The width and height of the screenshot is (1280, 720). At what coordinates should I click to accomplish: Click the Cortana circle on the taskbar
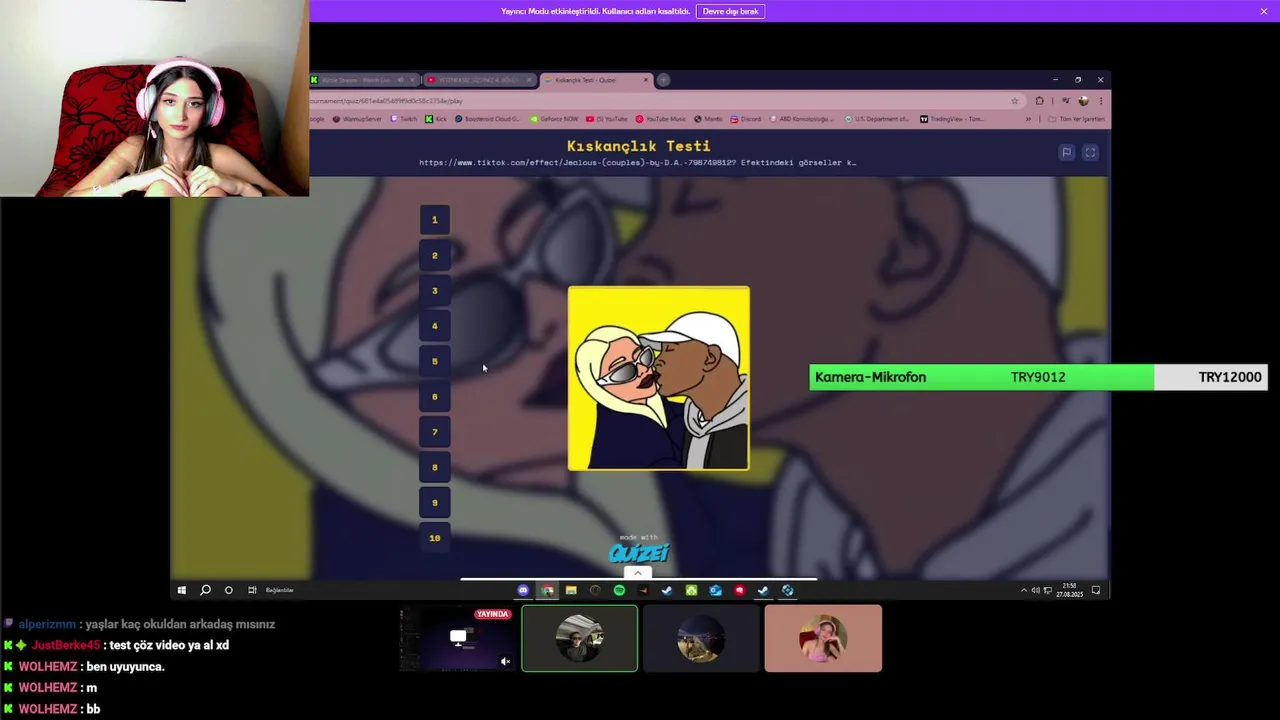tap(228, 590)
